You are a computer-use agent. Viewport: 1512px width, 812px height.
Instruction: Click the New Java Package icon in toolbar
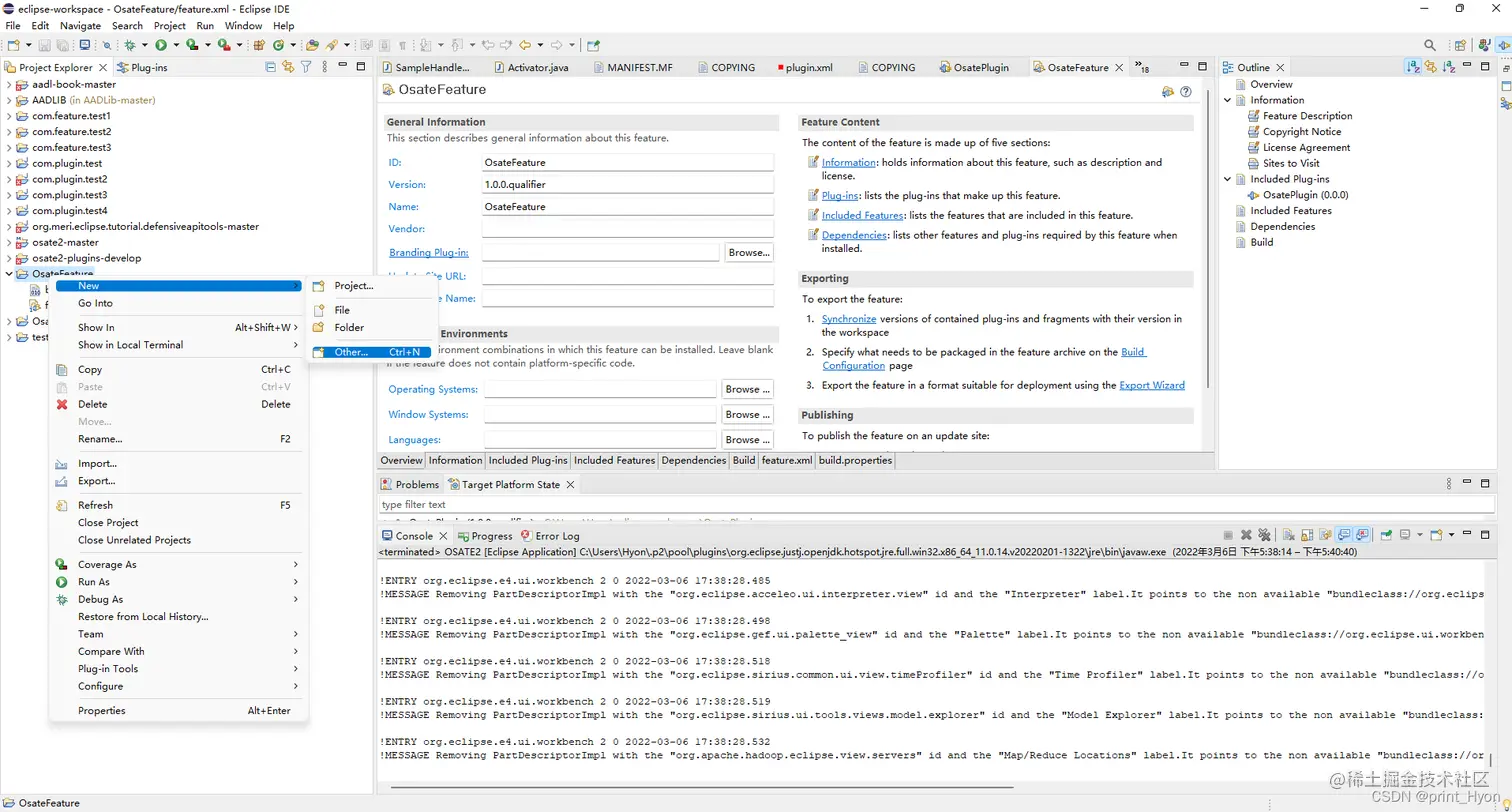259,45
